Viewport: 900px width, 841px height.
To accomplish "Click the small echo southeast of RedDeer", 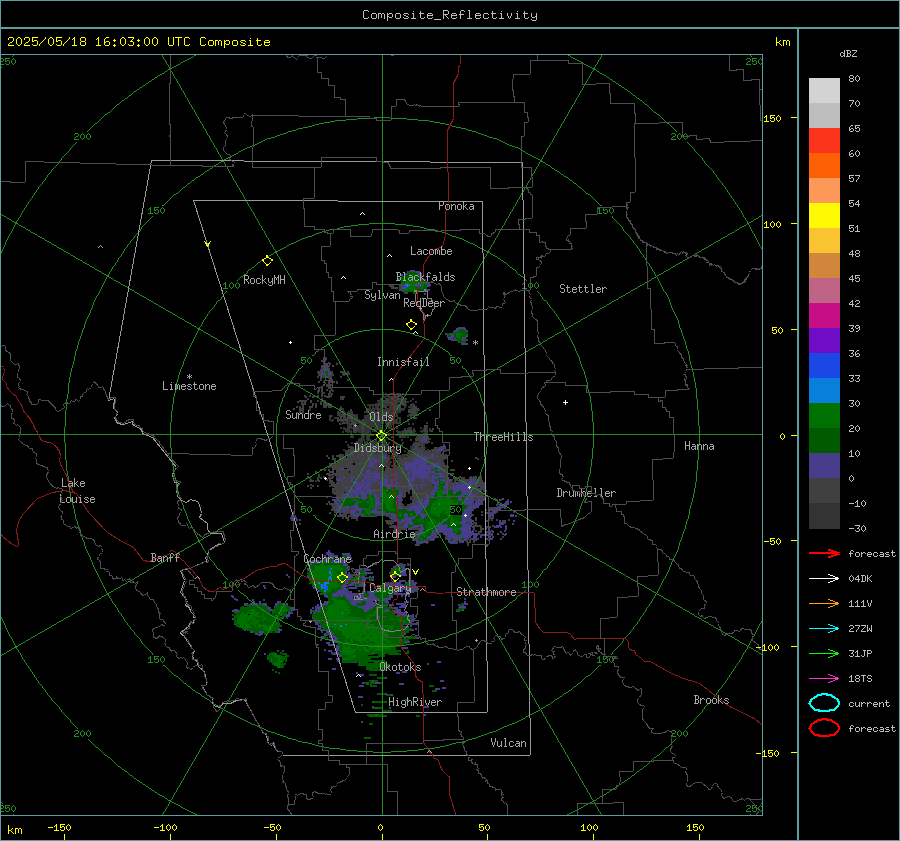I will [459, 335].
